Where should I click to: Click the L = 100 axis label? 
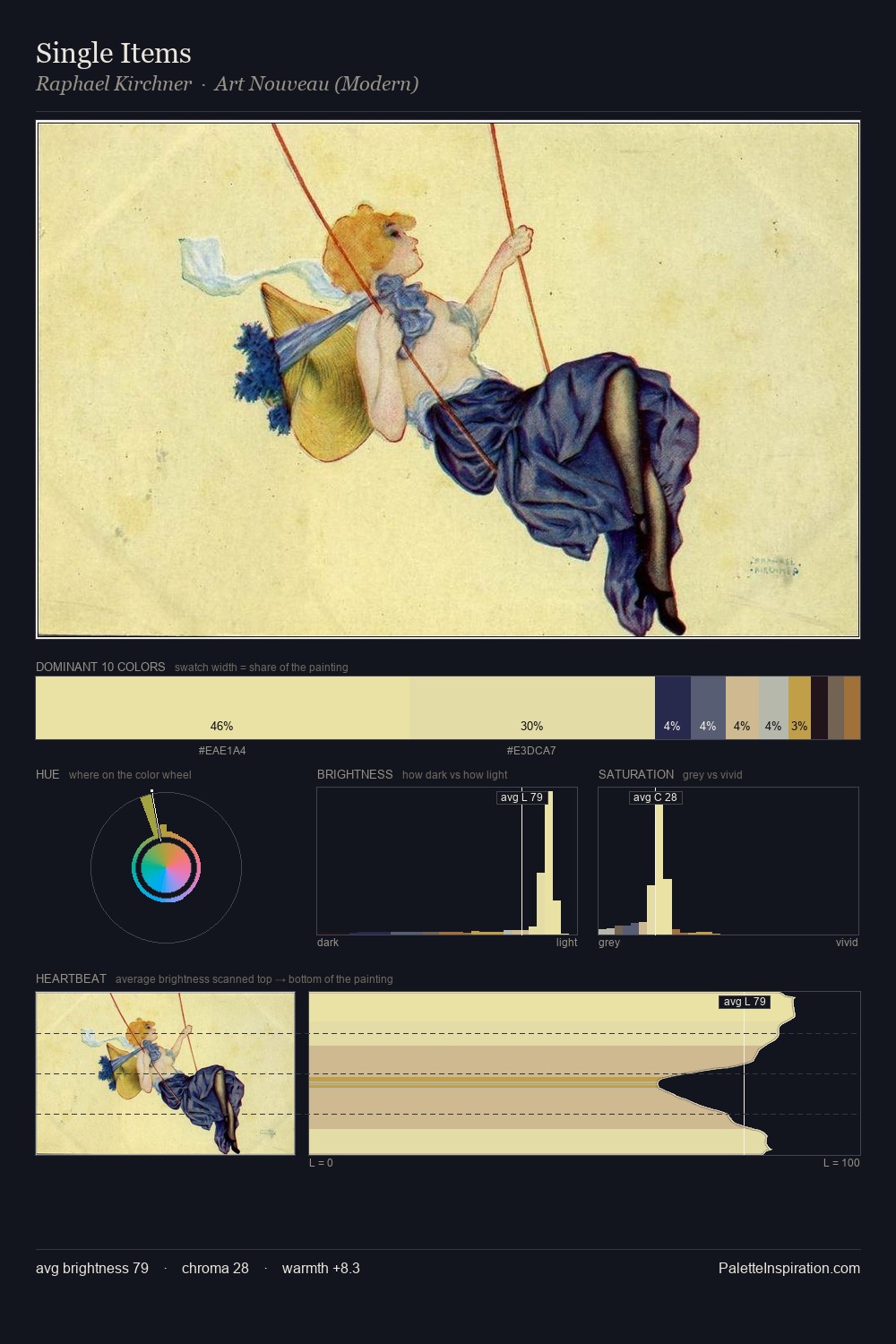841,1163
